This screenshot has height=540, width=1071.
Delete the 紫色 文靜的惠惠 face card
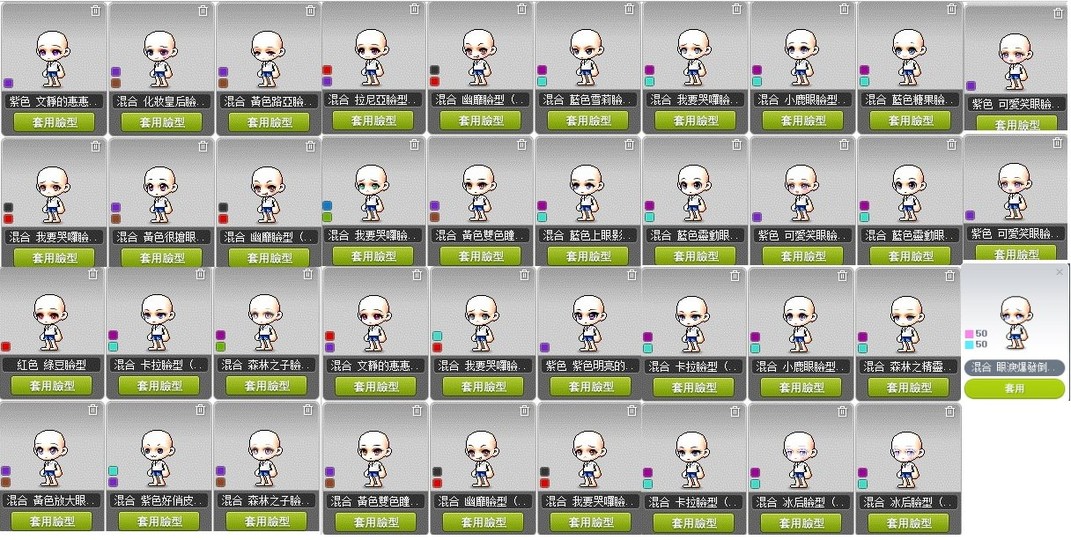point(96,10)
